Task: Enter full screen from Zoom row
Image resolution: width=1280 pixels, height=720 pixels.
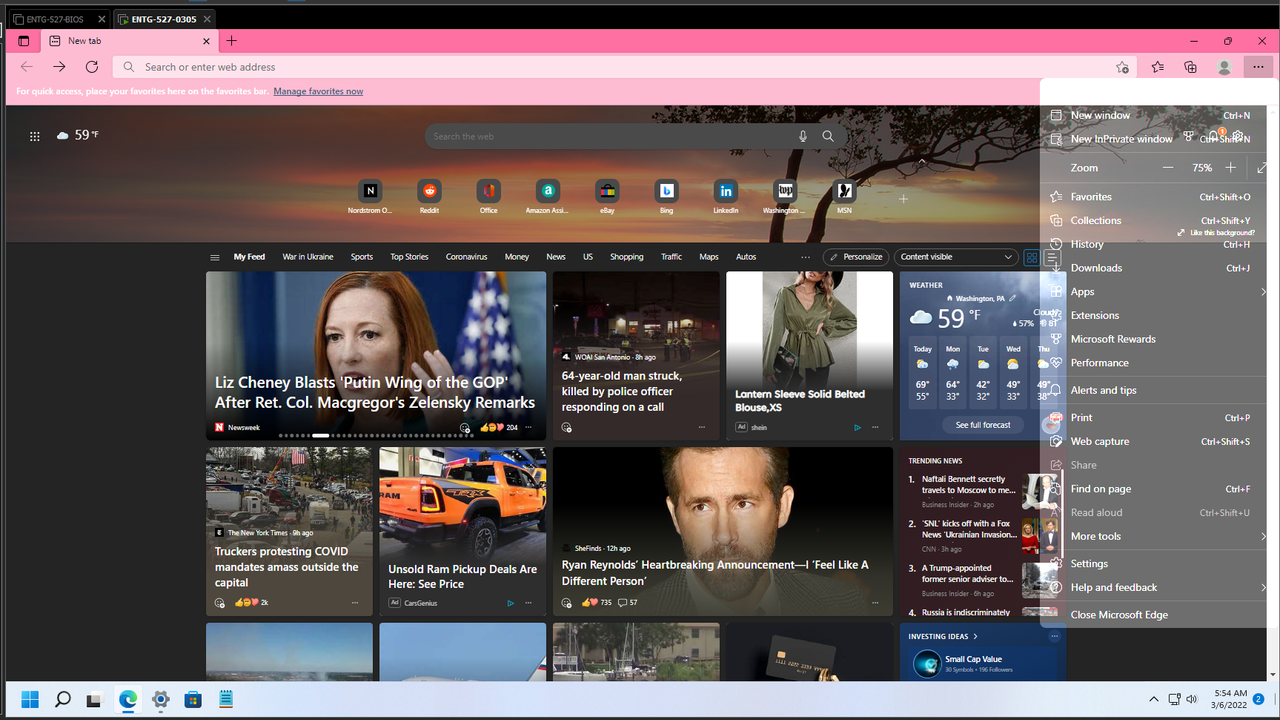Action: [x=1263, y=168]
